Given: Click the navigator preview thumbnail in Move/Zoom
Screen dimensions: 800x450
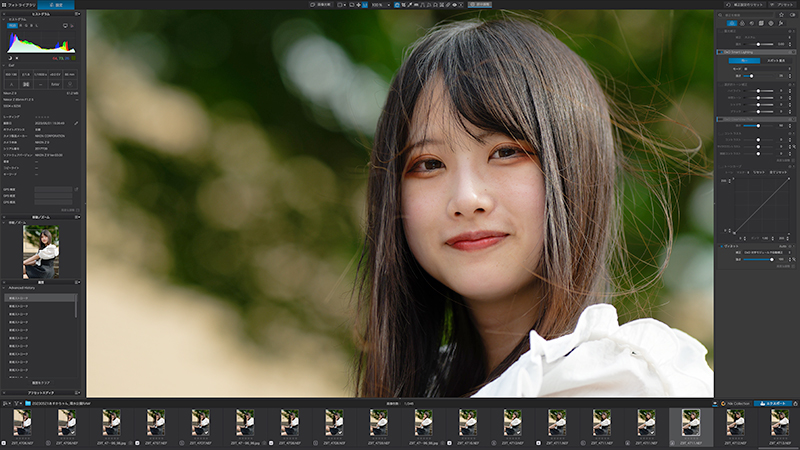Looking at the screenshot, I should (x=41, y=252).
